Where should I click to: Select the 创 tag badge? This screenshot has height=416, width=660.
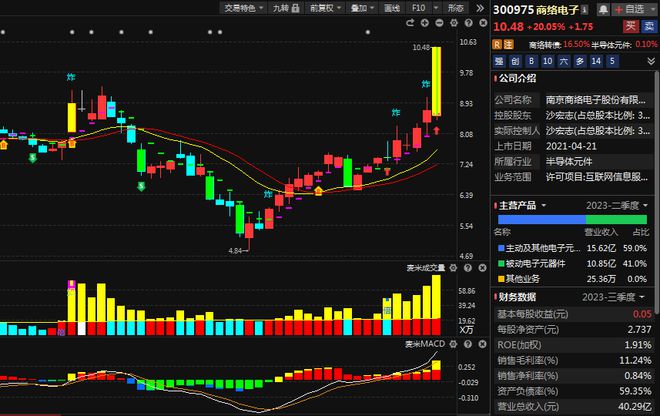click(515, 61)
